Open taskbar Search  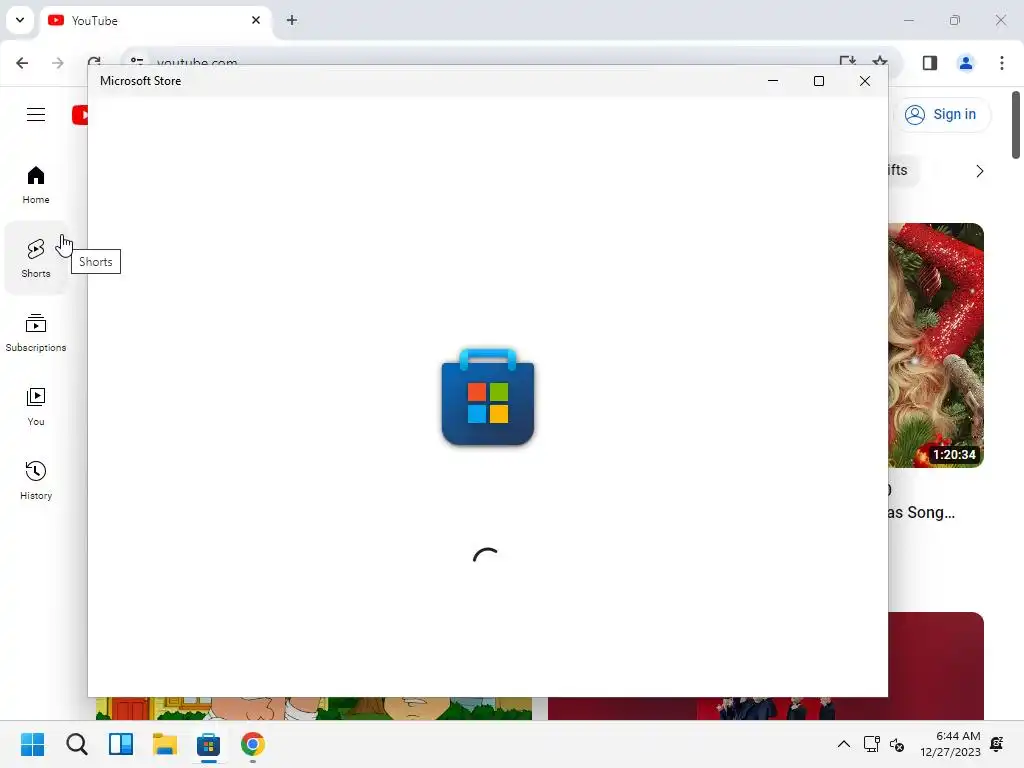(x=76, y=744)
